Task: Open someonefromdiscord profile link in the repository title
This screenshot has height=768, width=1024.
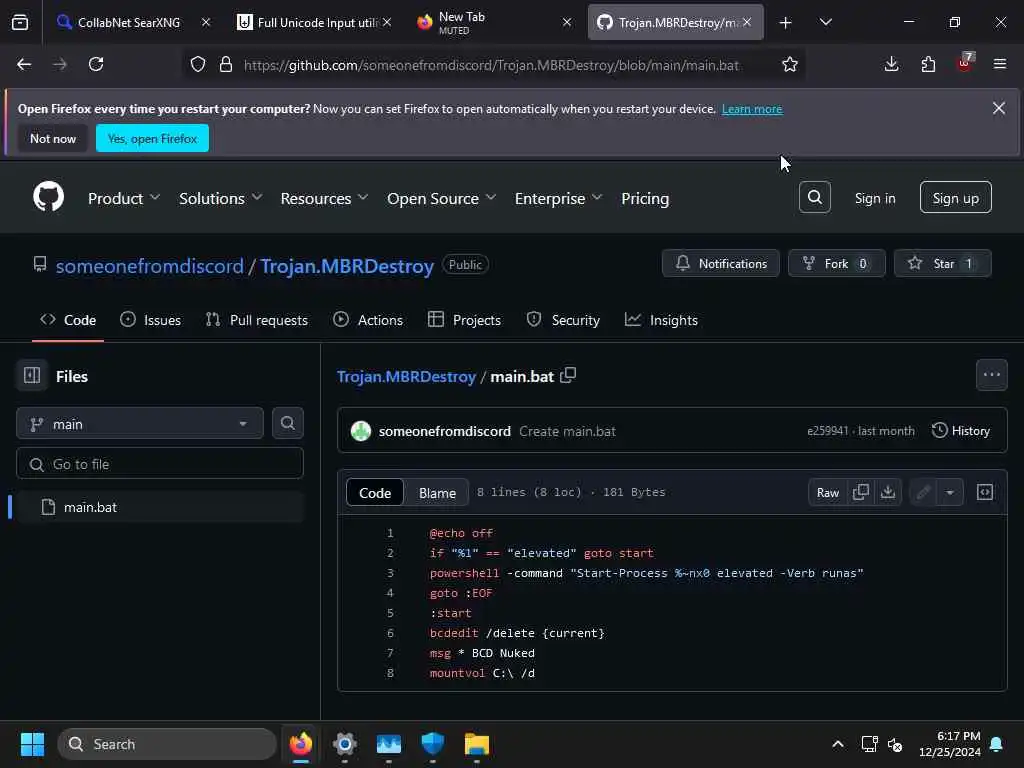Action: pos(150,266)
